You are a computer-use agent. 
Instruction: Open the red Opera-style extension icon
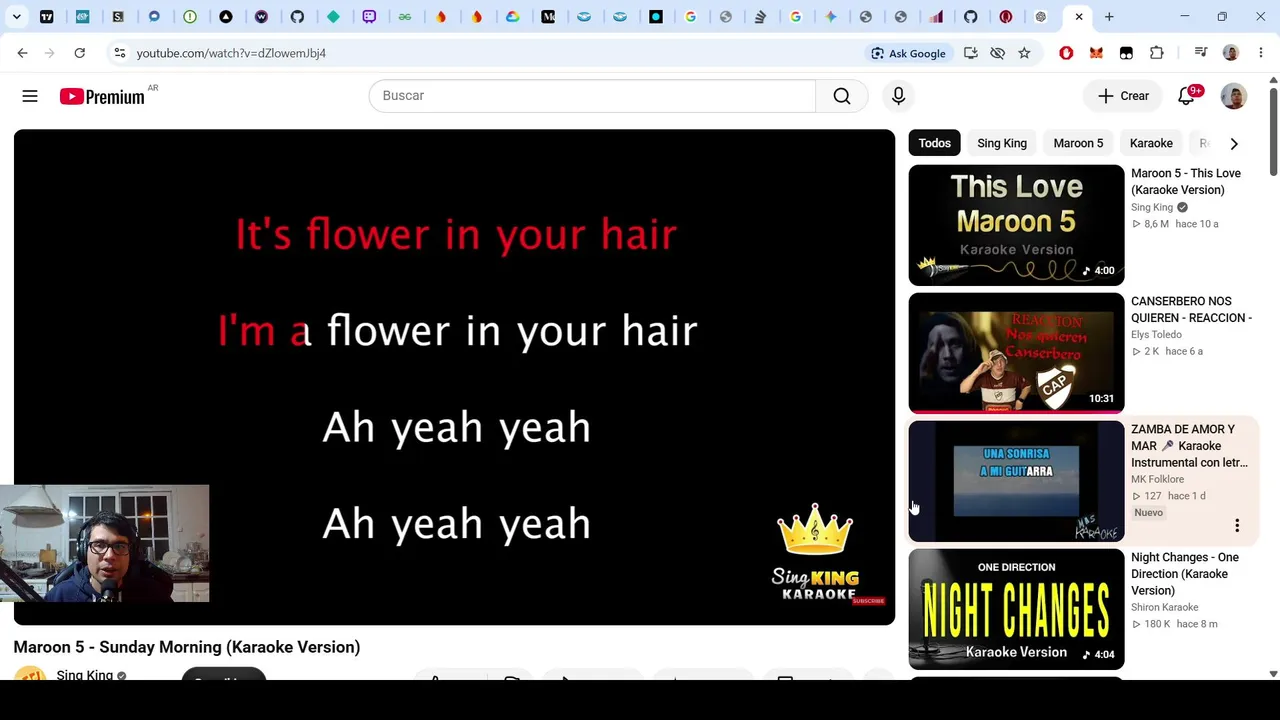click(x=1066, y=53)
